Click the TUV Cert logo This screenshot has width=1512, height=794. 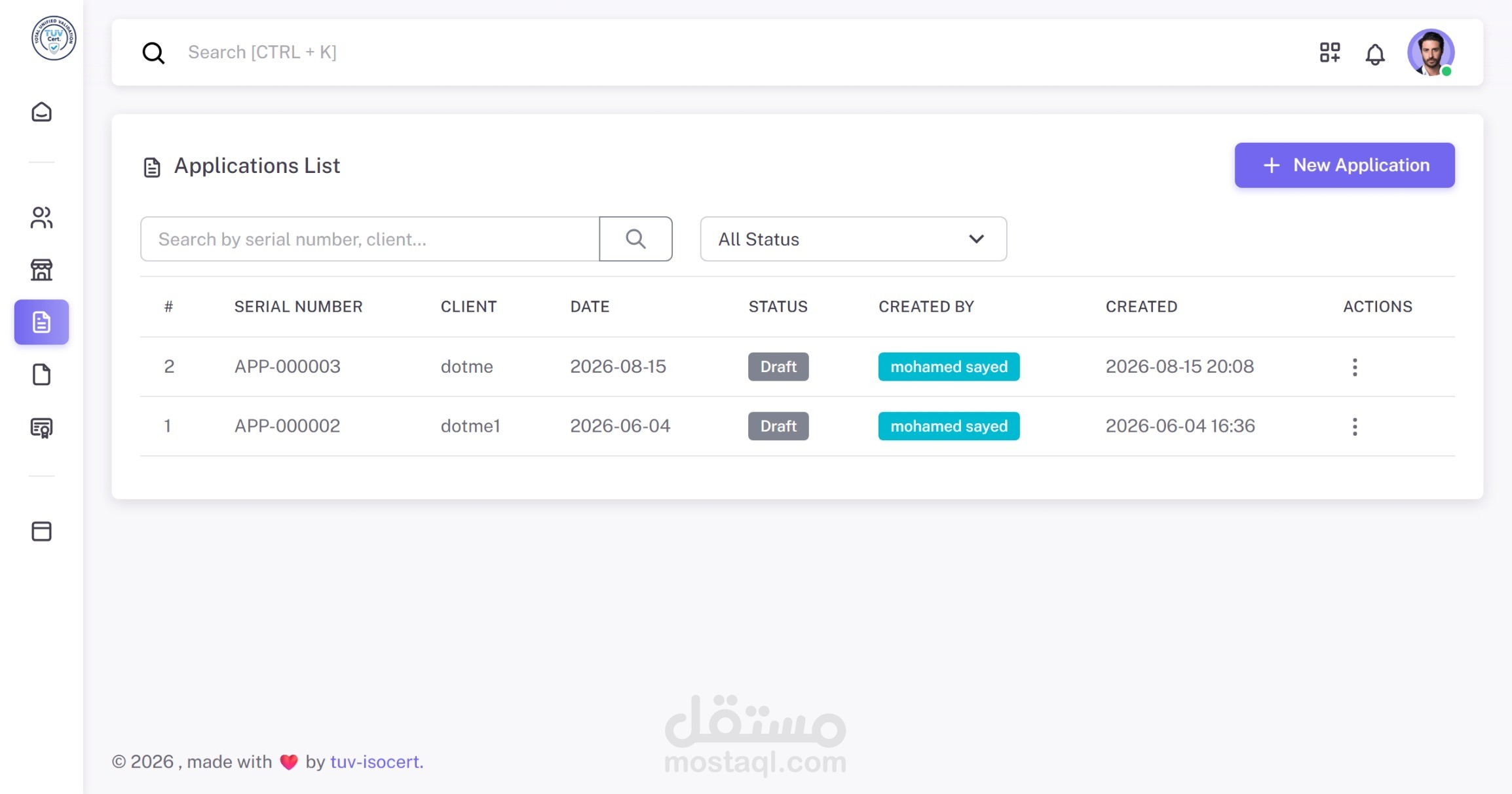pos(54,38)
